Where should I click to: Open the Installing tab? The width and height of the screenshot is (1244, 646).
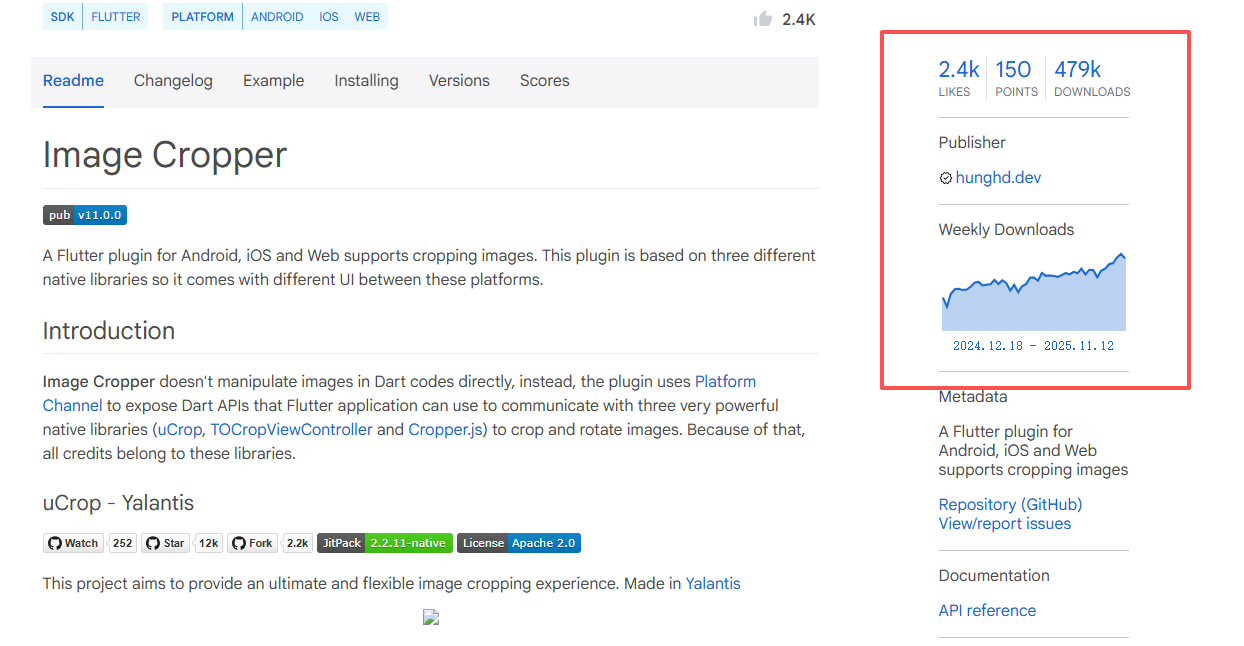coord(366,81)
